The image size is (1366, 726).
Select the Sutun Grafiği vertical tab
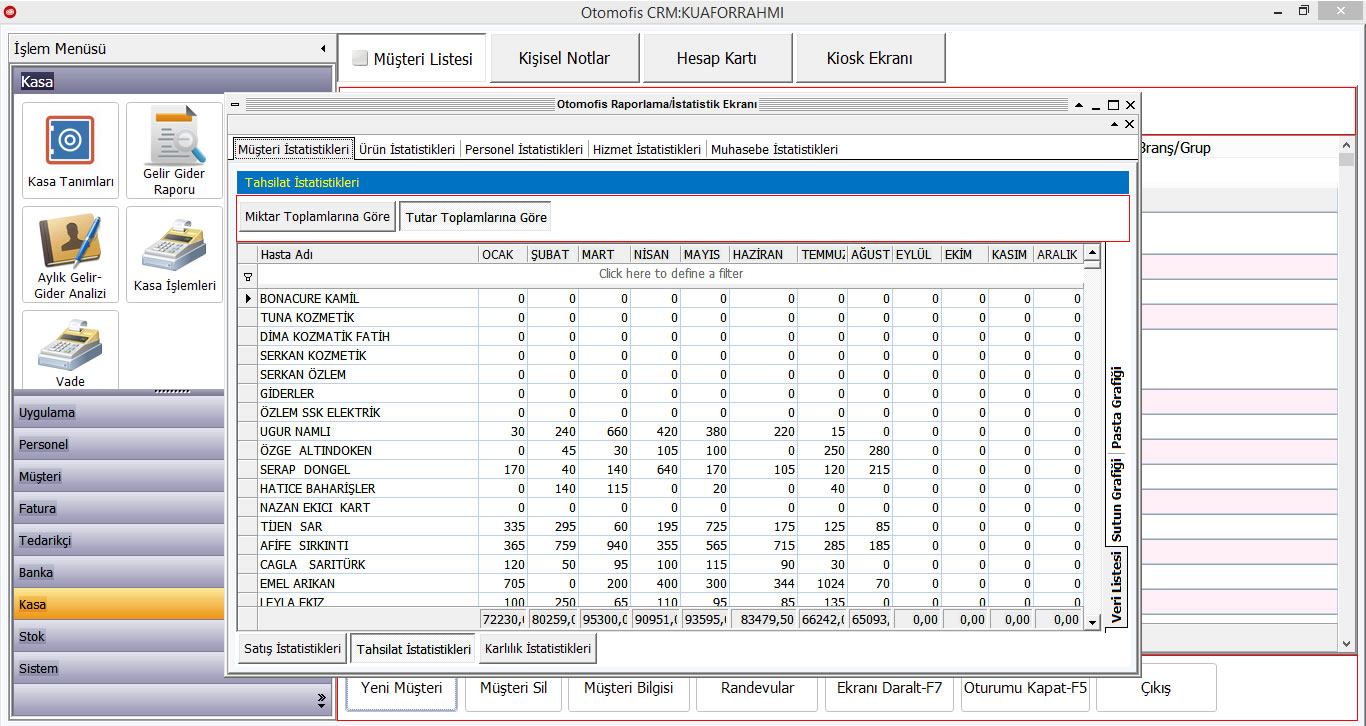(x=1117, y=499)
